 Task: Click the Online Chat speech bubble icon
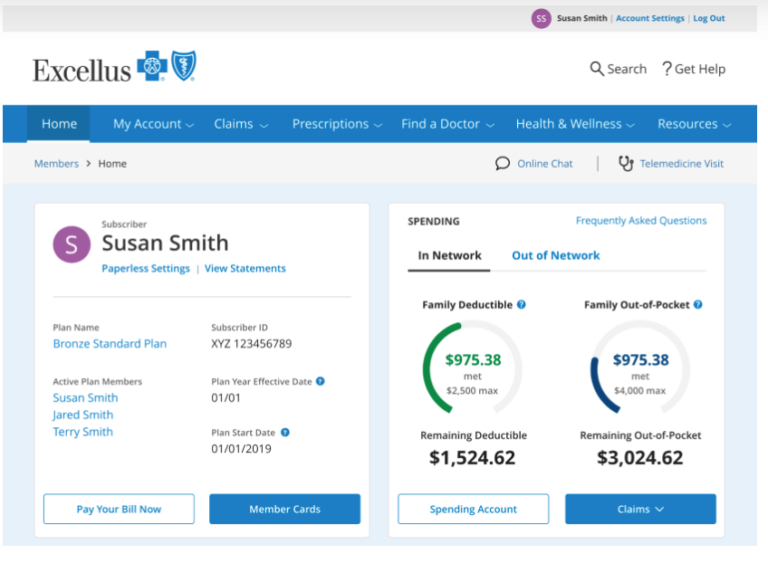(x=502, y=163)
